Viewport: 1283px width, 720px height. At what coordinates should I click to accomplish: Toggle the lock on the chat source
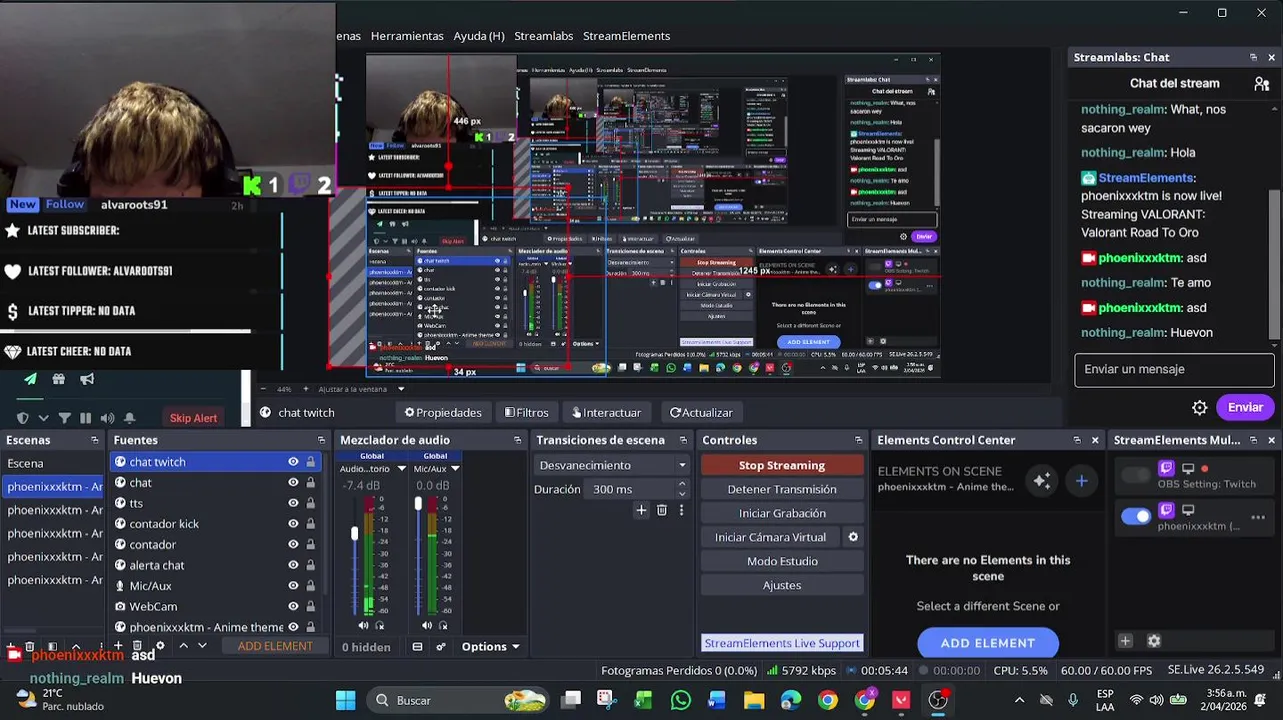tap(311, 482)
